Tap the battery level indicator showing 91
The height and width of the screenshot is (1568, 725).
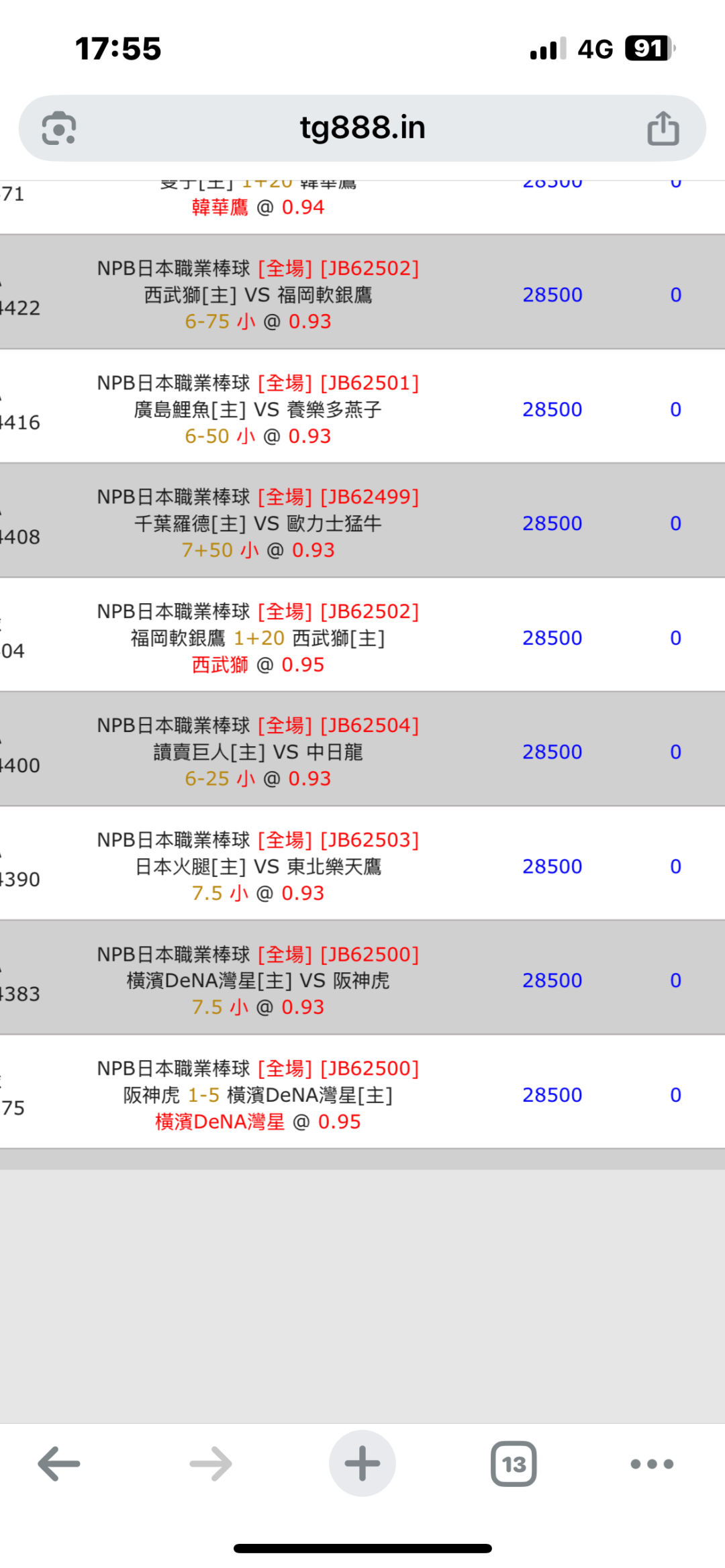648,48
